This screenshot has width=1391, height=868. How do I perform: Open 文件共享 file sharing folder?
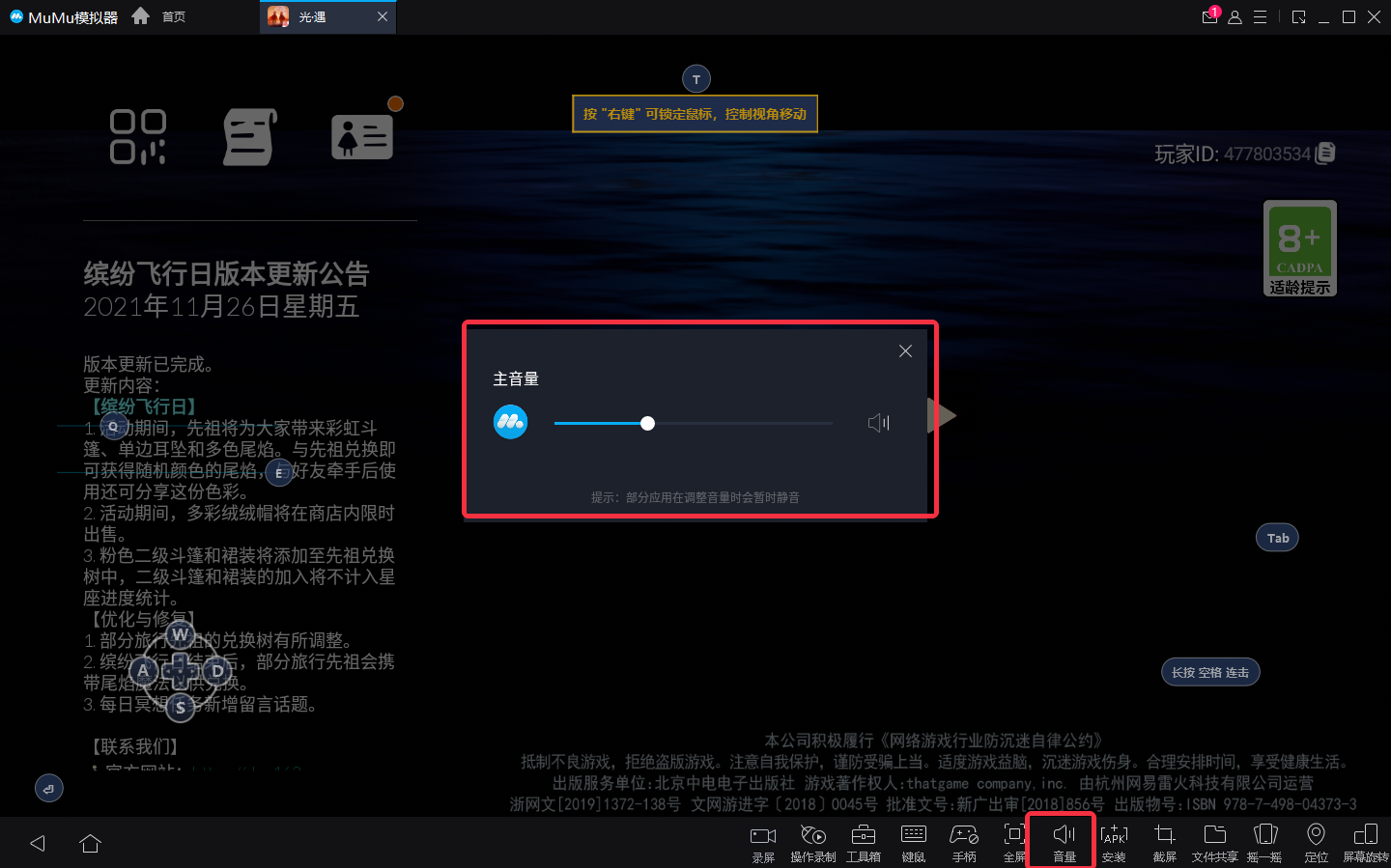tap(1215, 842)
